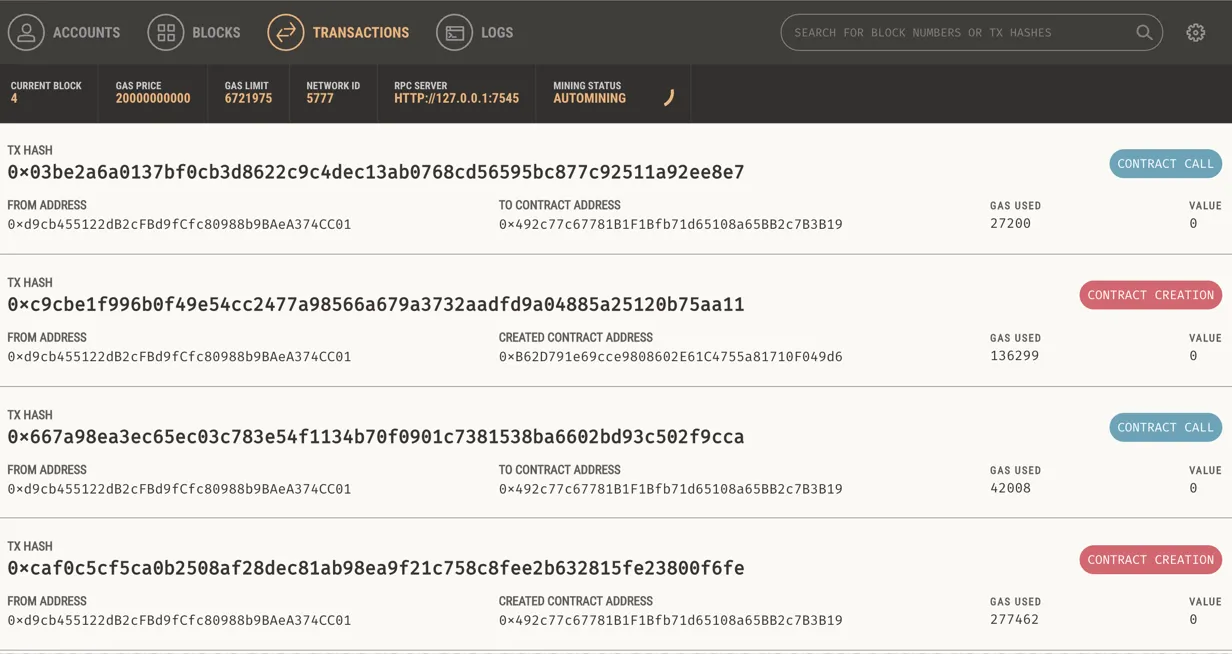Open transaction hash 0xc9cbe1f996b0f49e
Image resolution: width=1232 pixels, height=654 pixels.
tap(376, 304)
